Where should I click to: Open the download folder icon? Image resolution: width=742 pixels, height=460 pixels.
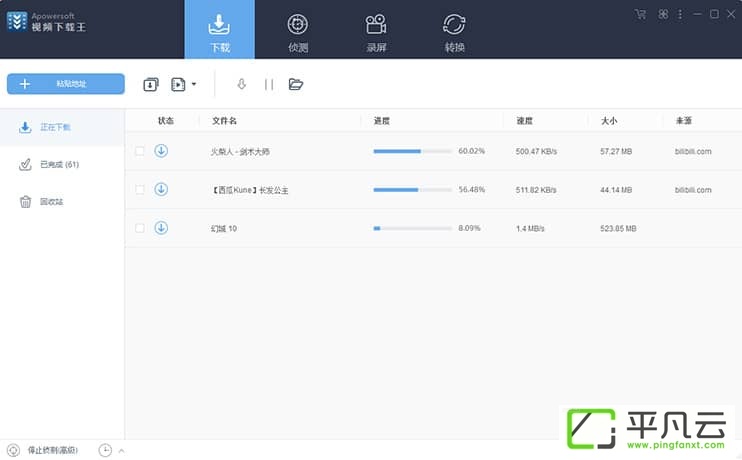296,84
